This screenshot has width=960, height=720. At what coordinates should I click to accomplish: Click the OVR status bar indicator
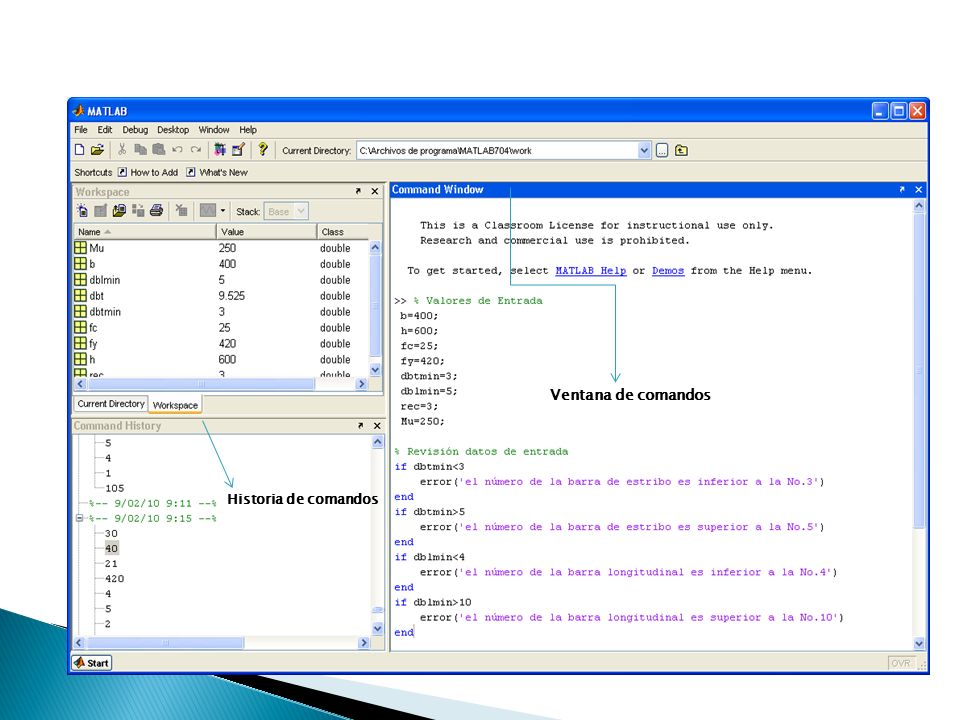click(901, 664)
